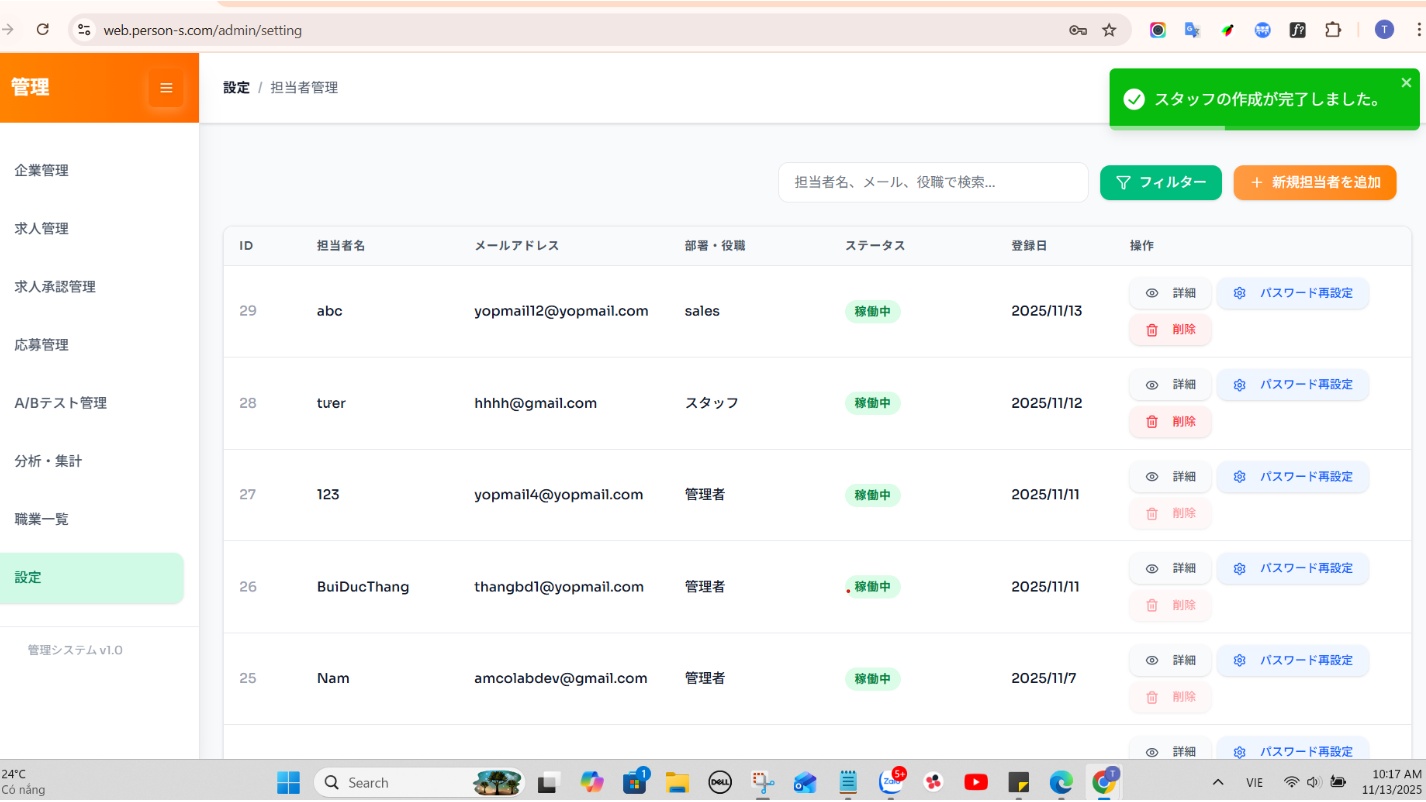Image resolution: width=1426 pixels, height=802 pixels.
Task: Delete staff abc with the 削除 button
Action: tap(1170, 329)
